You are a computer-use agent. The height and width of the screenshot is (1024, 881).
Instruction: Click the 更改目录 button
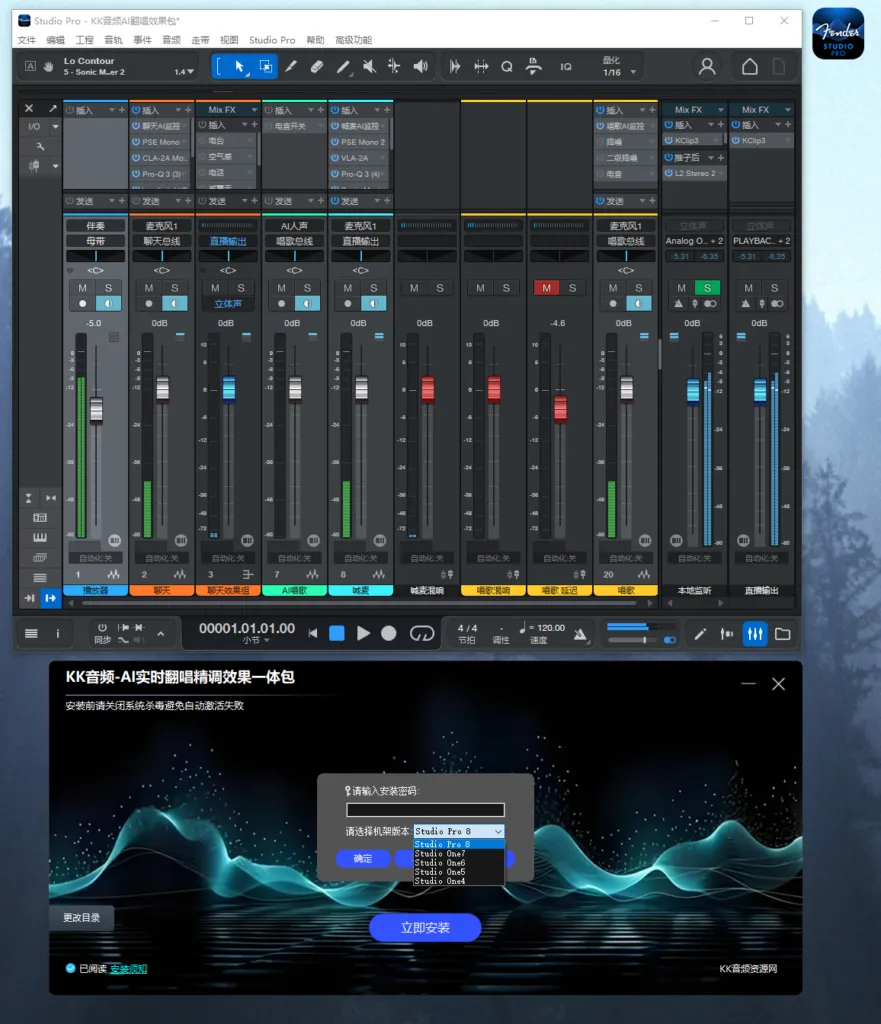pos(82,918)
